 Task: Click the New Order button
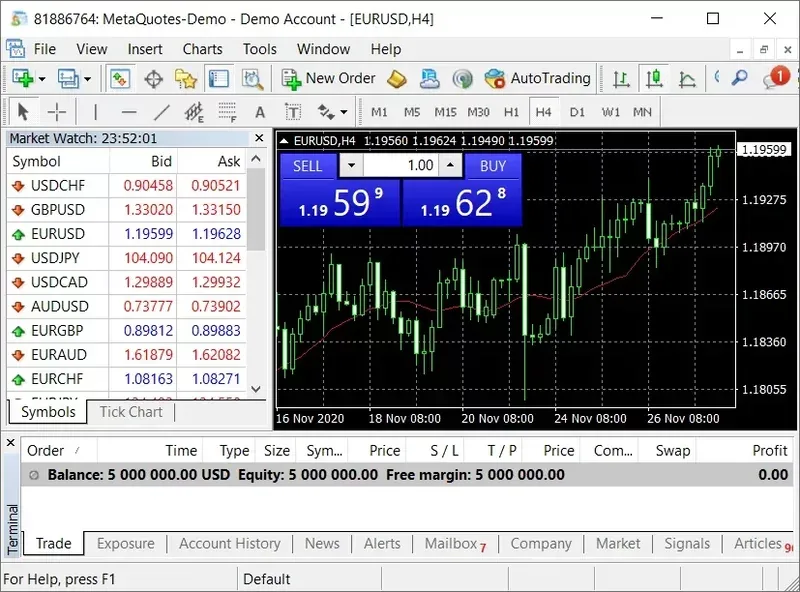click(x=329, y=79)
